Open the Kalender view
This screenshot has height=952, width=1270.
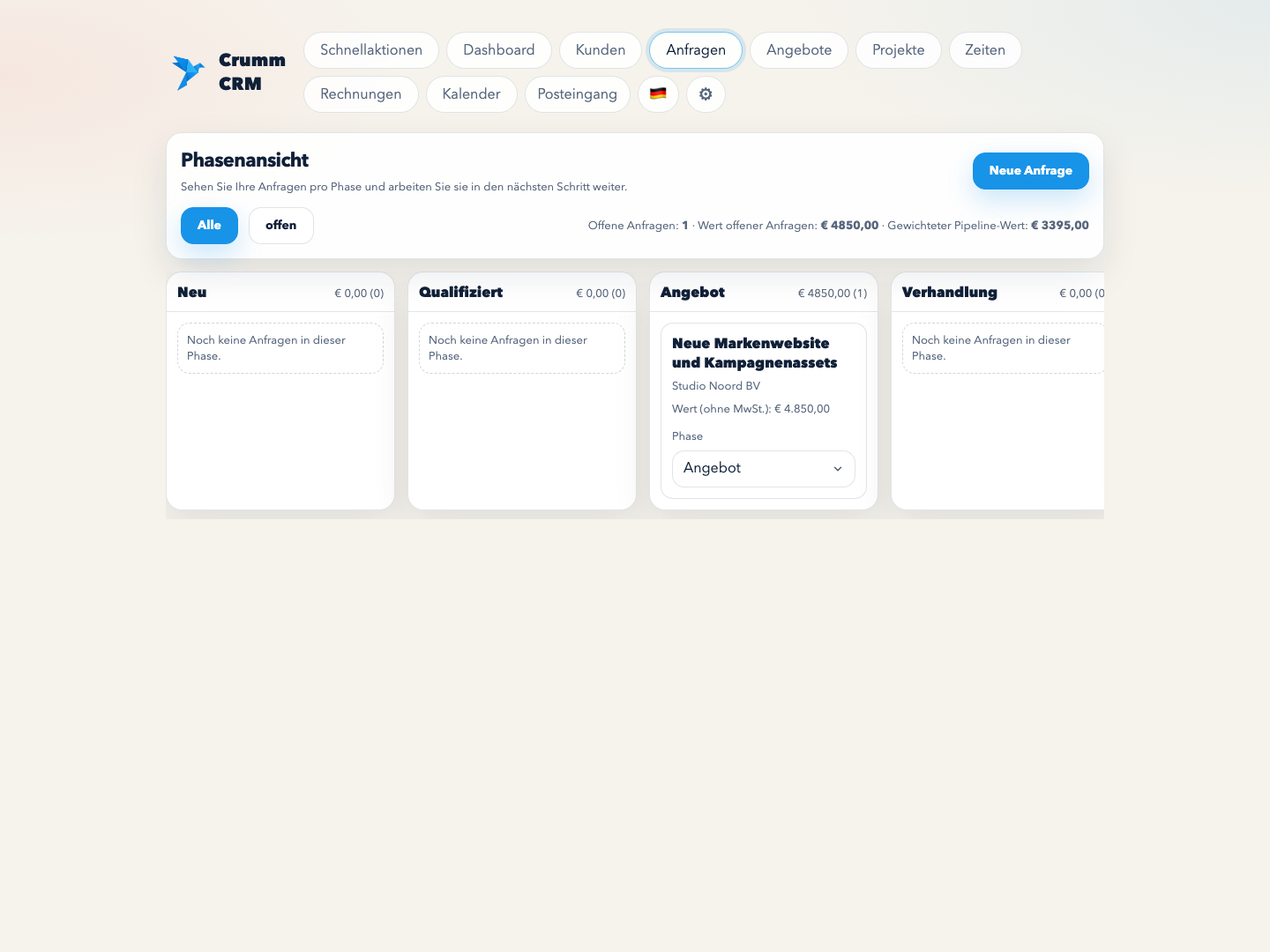click(x=471, y=94)
